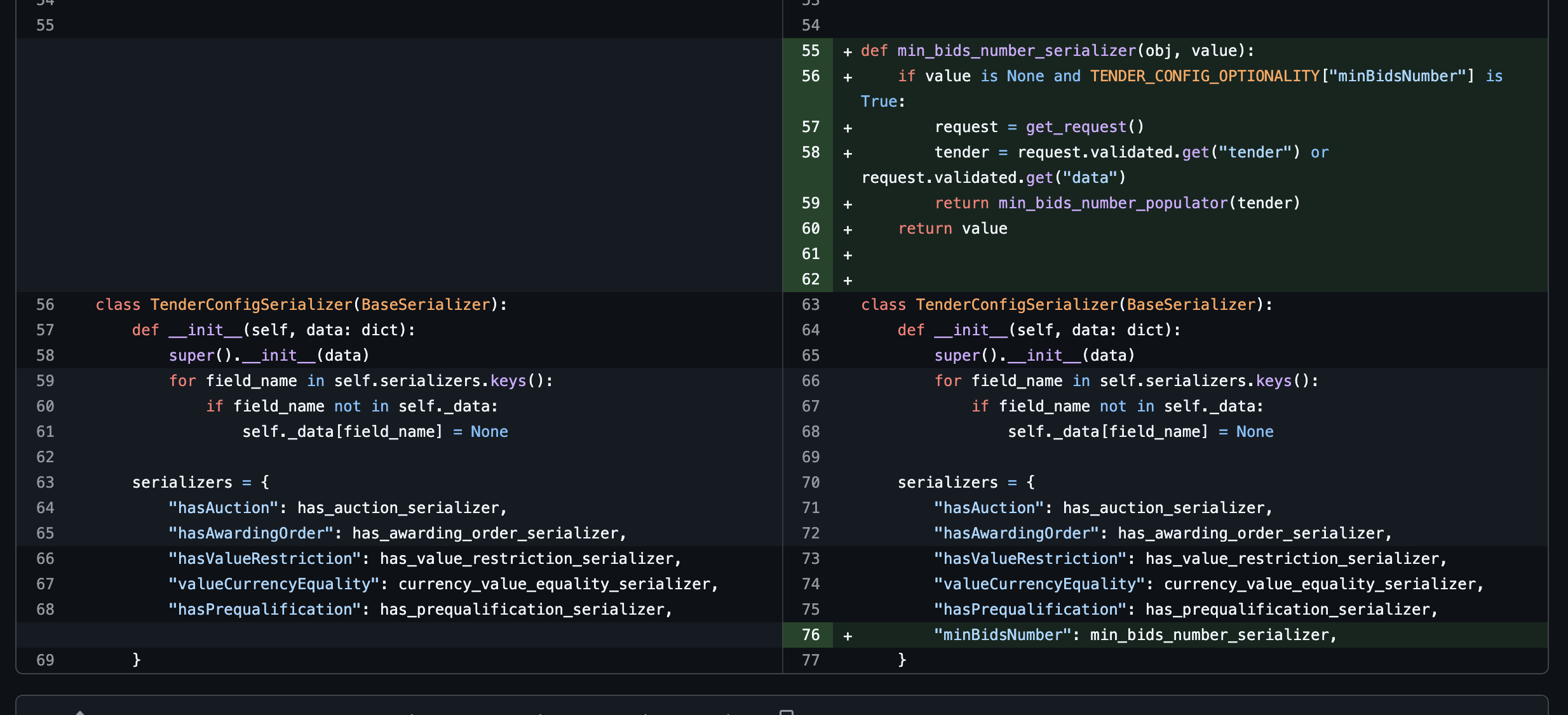Image resolution: width=1568 pixels, height=715 pixels.
Task: Click the "minBidsNumber" string on line 56
Action: (1397, 76)
